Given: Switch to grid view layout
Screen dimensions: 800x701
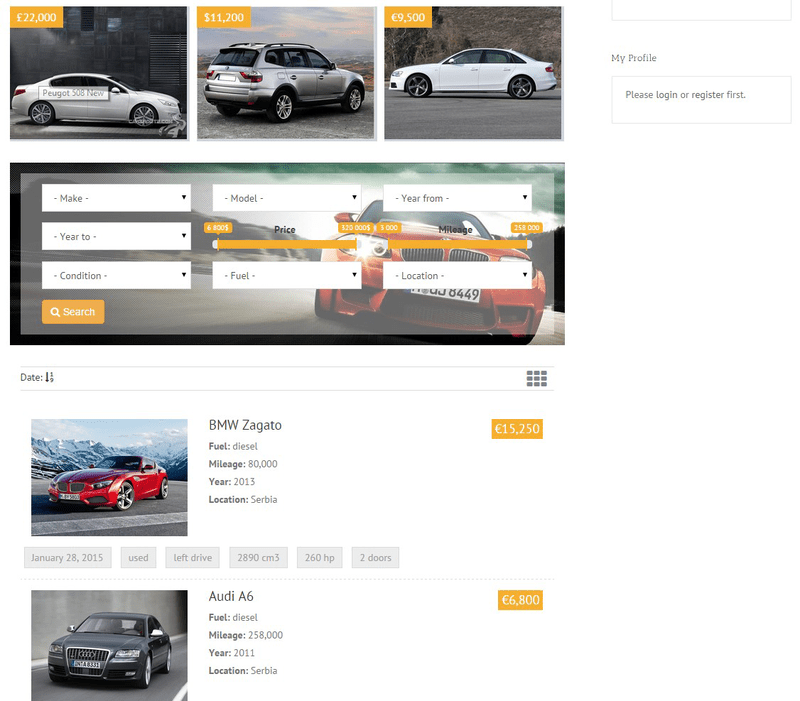Looking at the screenshot, I should tap(537, 378).
